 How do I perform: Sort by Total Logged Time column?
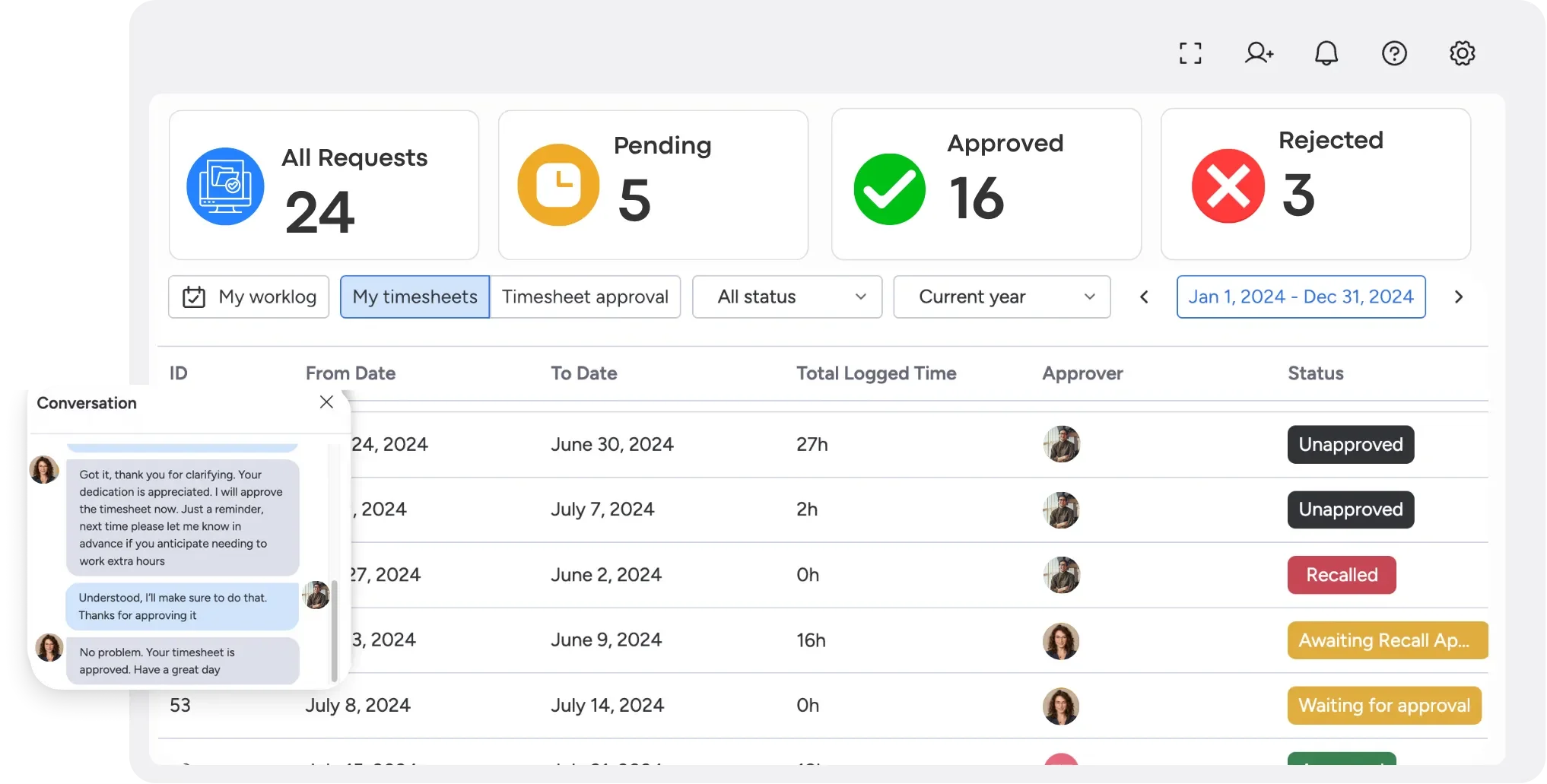point(876,373)
